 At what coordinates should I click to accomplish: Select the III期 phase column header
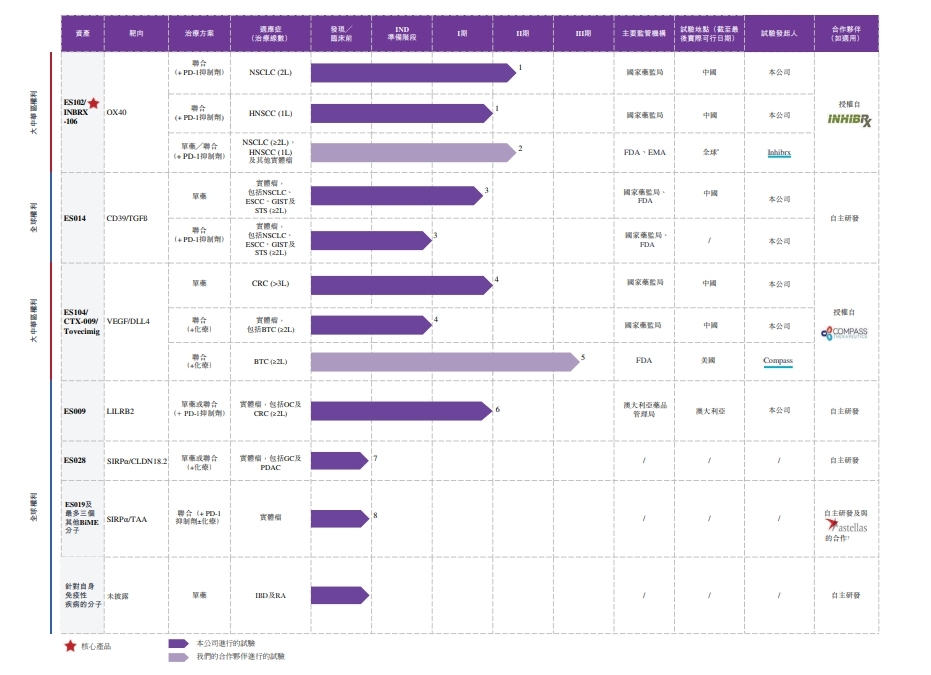click(582, 33)
